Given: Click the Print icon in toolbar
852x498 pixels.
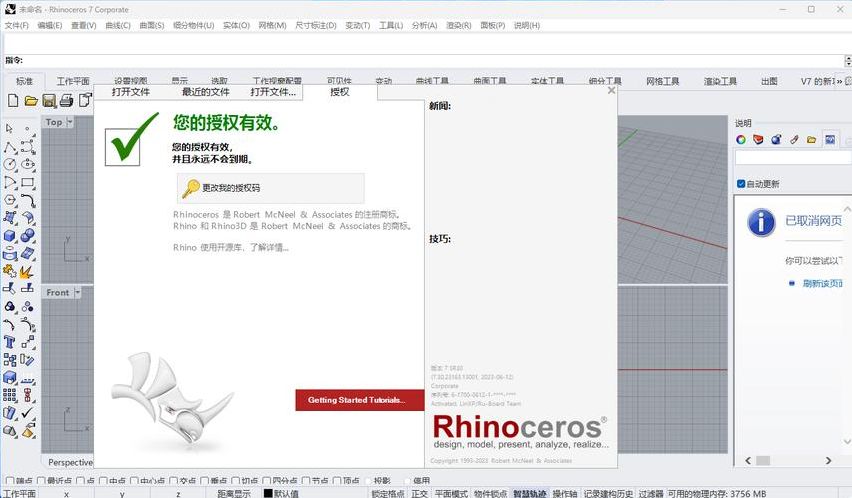Looking at the screenshot, I should 66,100.
